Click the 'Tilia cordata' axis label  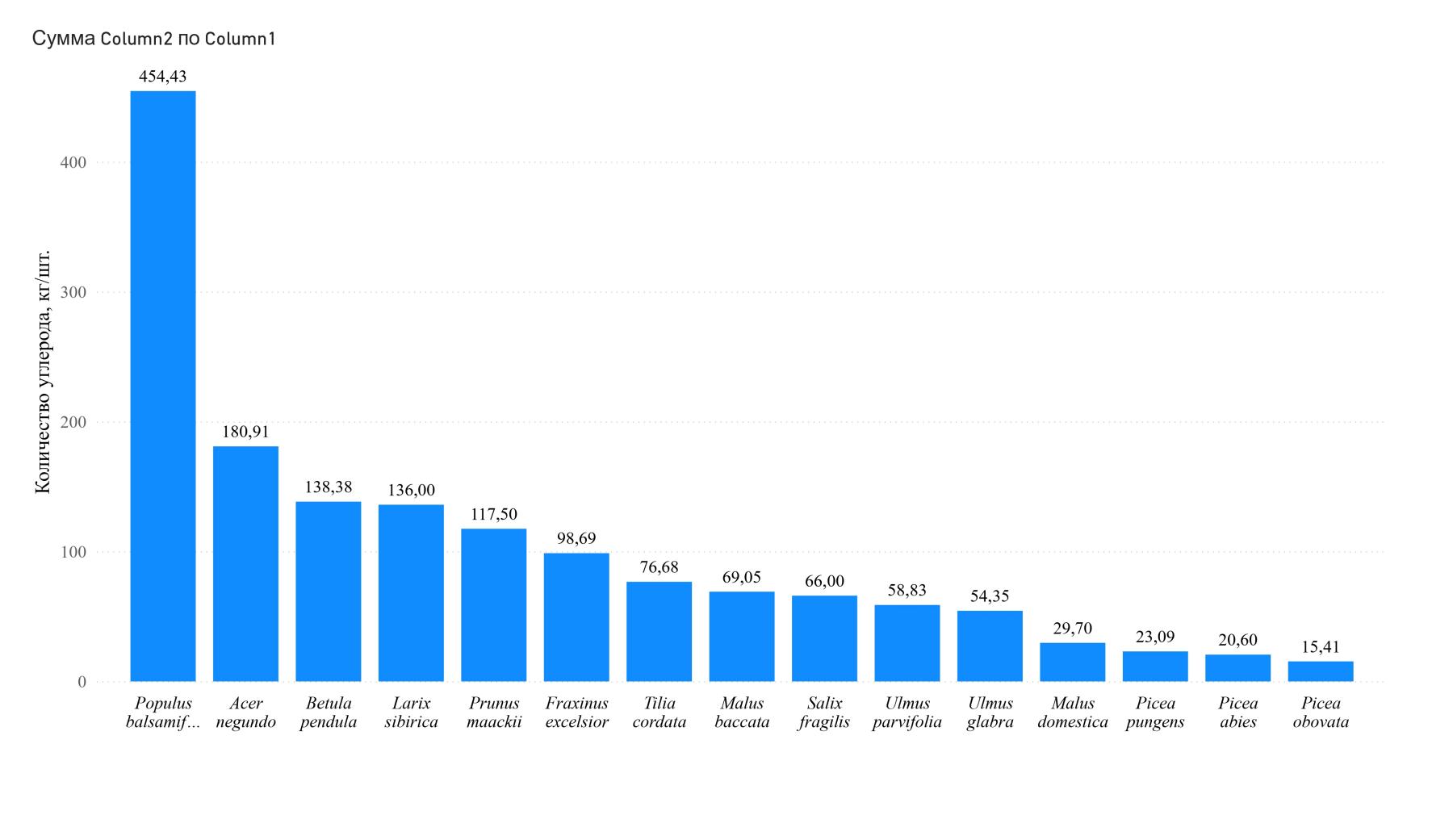coord(660,713)
